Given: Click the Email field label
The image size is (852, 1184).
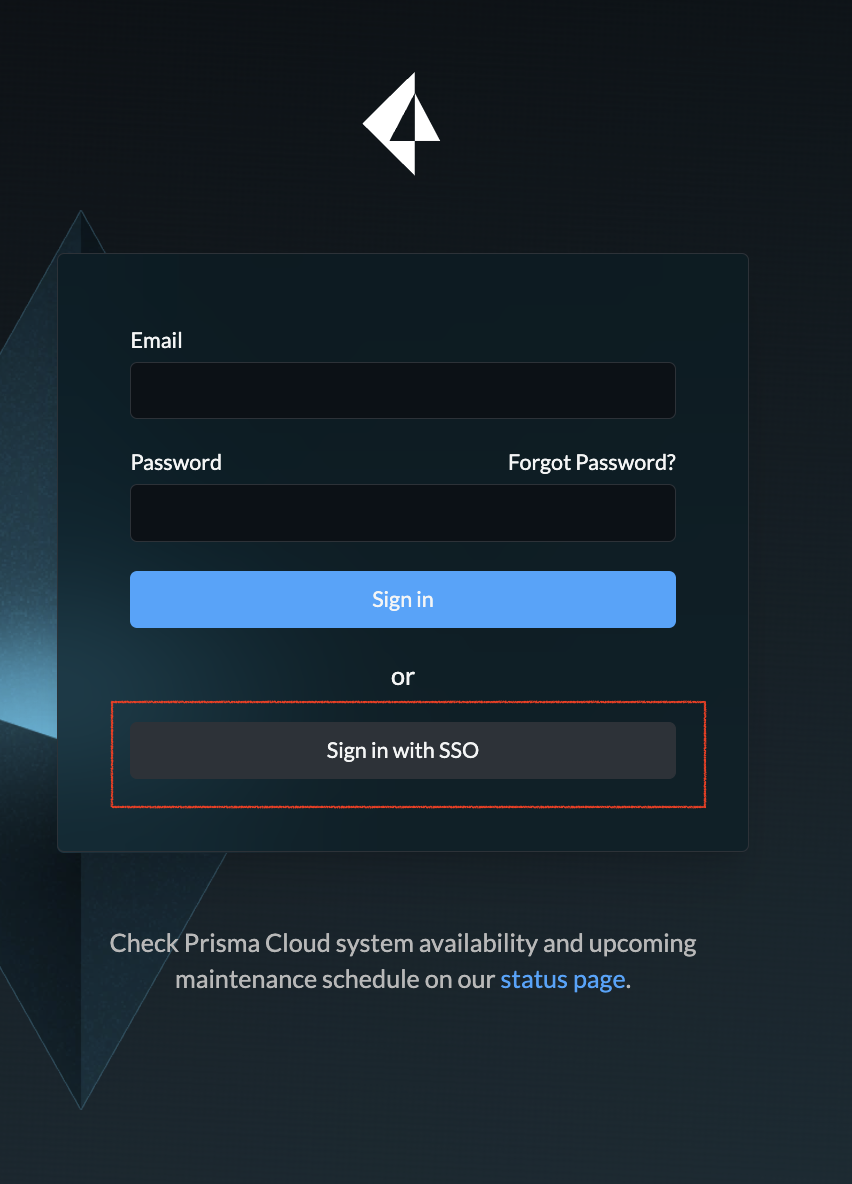Looking at the screenshot, I should coord(156,340).
